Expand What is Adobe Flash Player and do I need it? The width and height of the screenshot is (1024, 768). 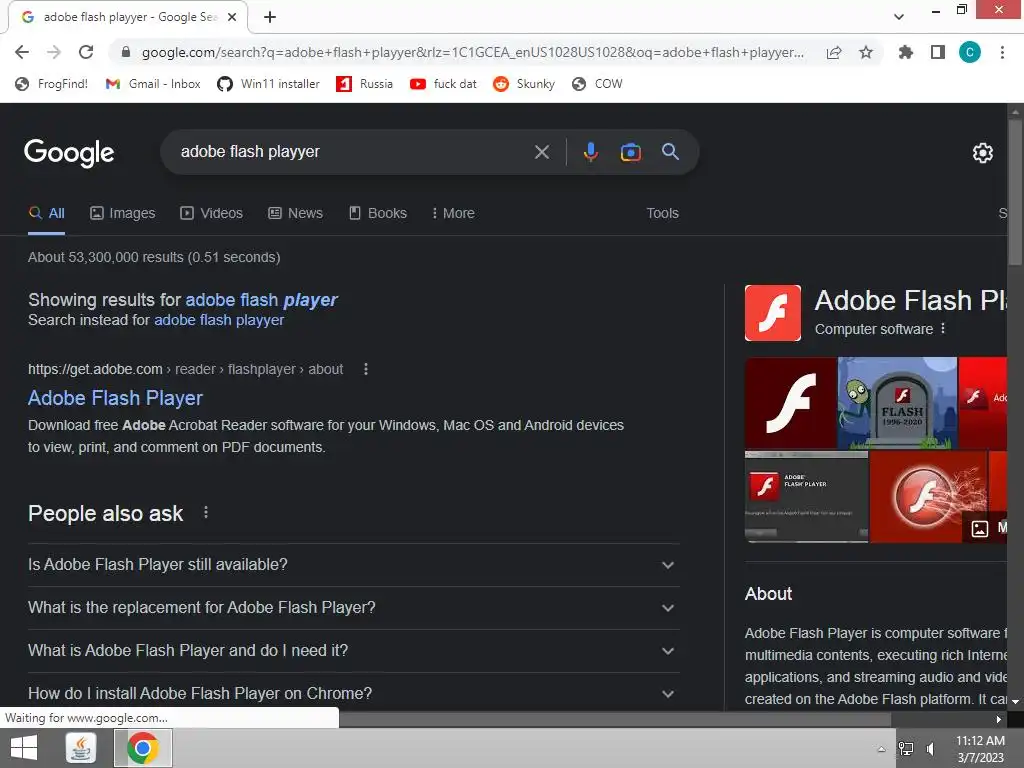[x=353, y=651]
